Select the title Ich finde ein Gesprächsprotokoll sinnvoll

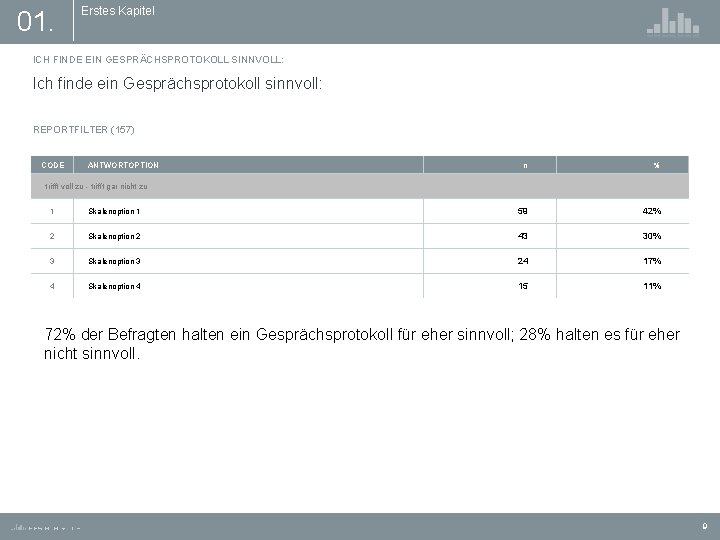pos(177,84)
